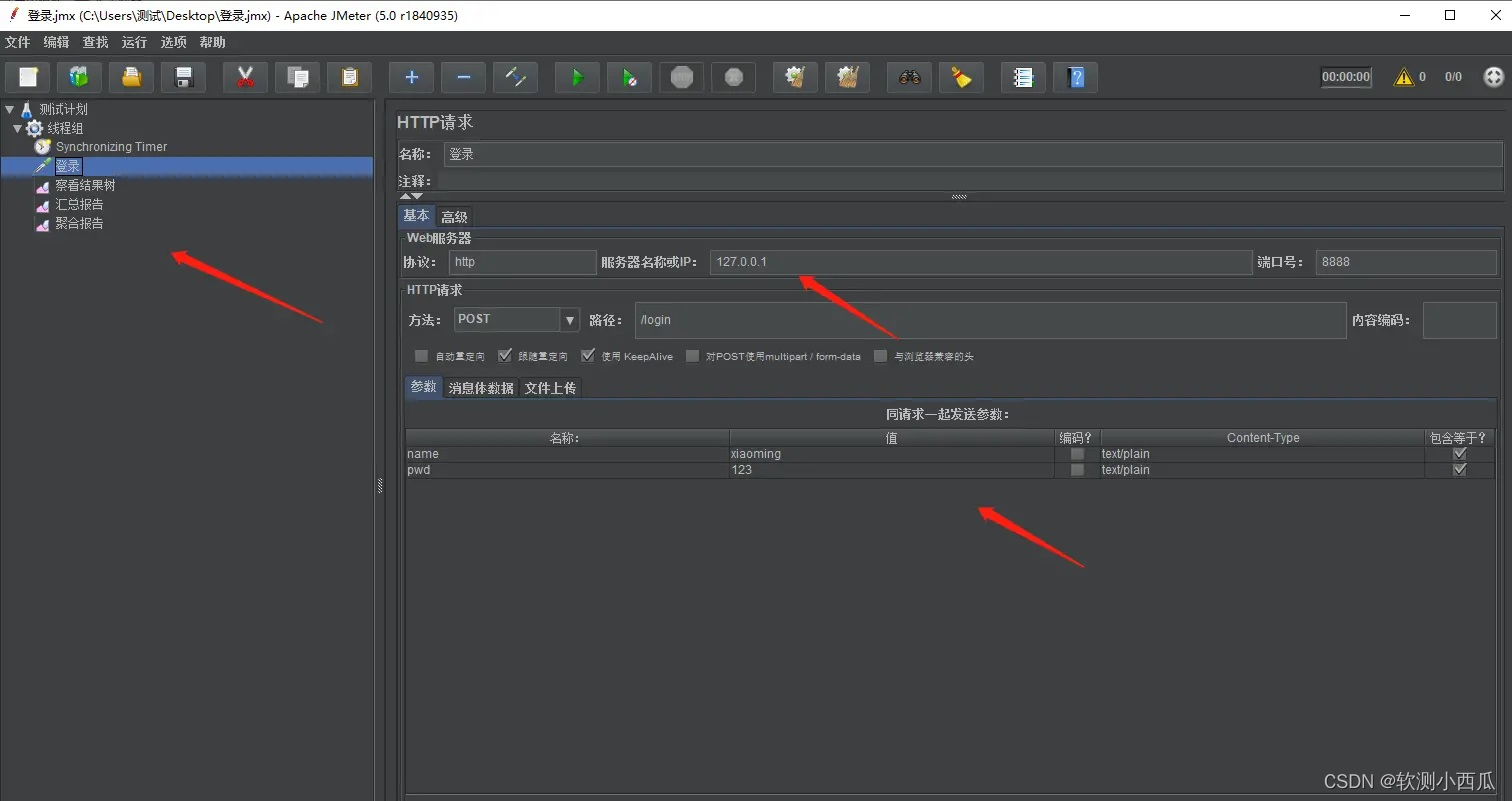This screenshot has height=801, width=1512.
Task: Select the 汇总报告 listener
Action: point(79,204)
